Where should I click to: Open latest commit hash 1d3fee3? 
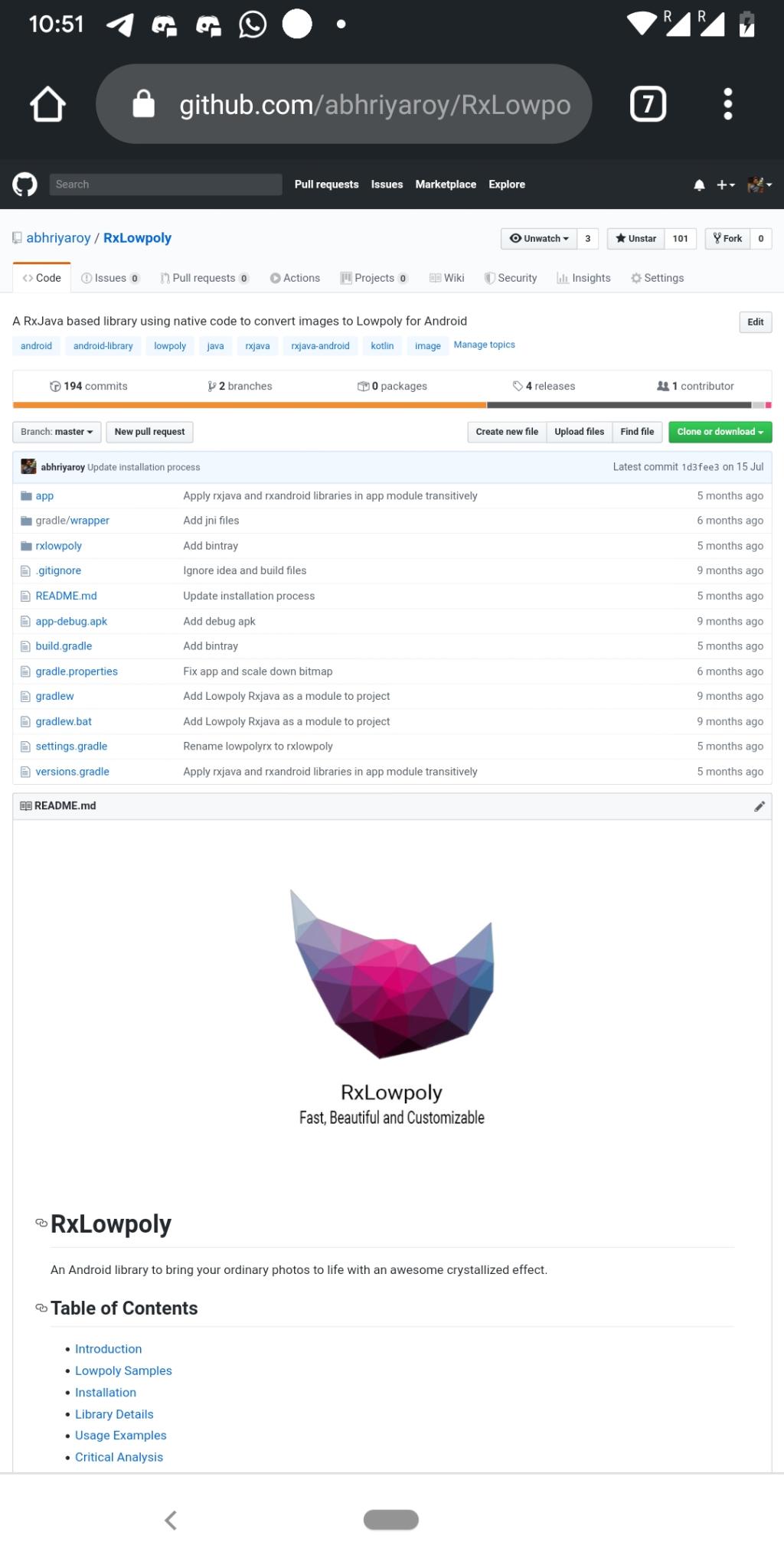(x=700, y=467)
